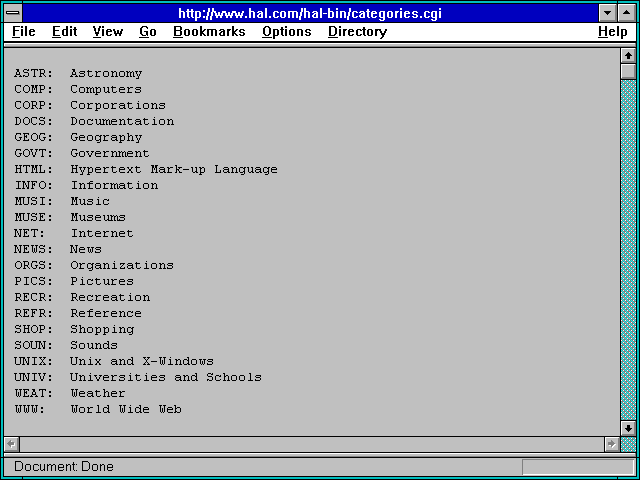Click the 'Pictures' category line
The height and width of the screenshot is (480, 640).
tap(74, 281)
